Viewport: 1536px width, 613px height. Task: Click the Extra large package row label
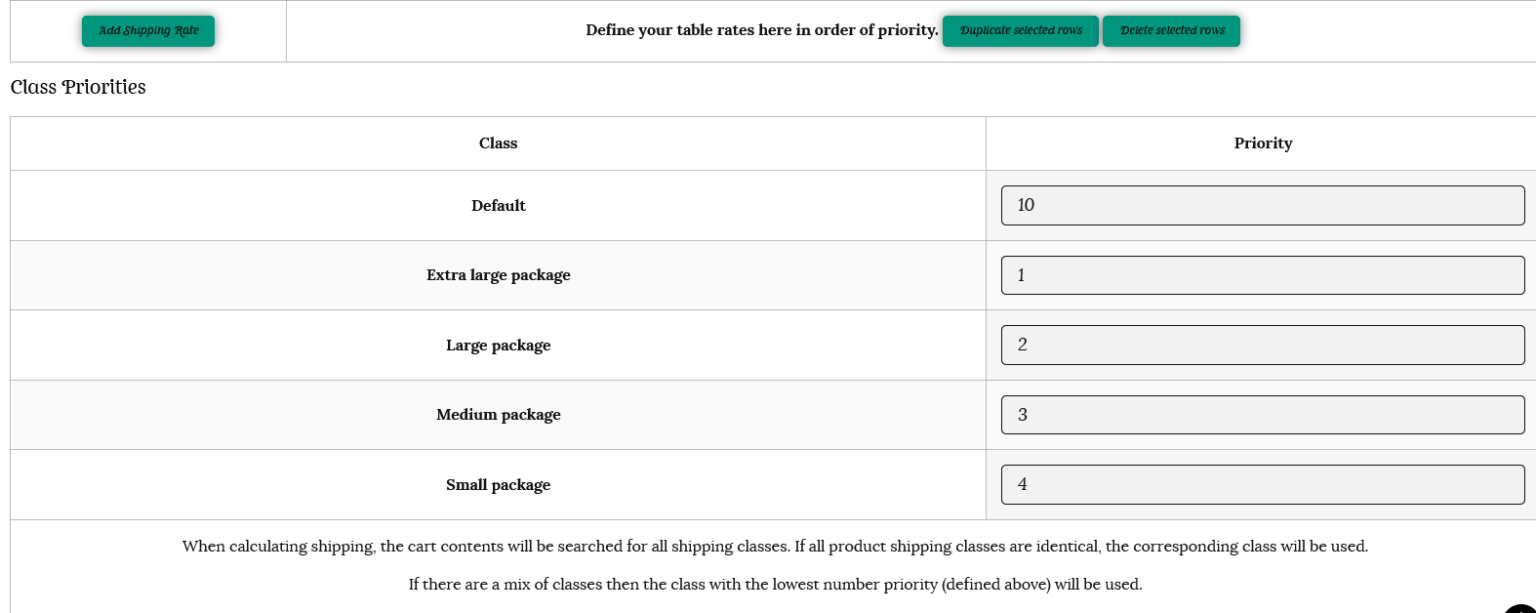pos(498,275)
